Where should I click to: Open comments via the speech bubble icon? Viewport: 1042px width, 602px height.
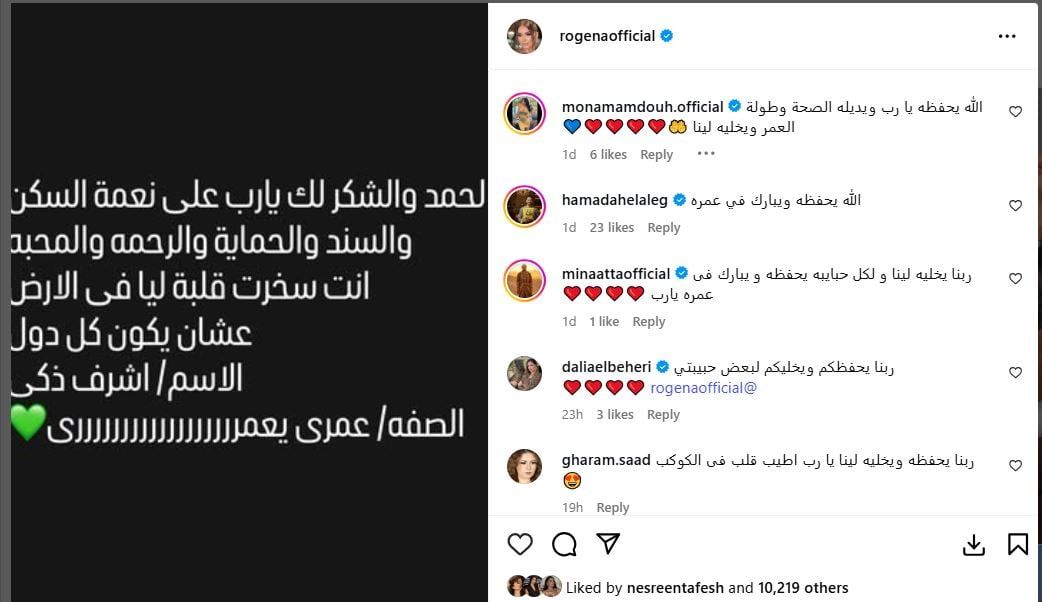point(564,544)
